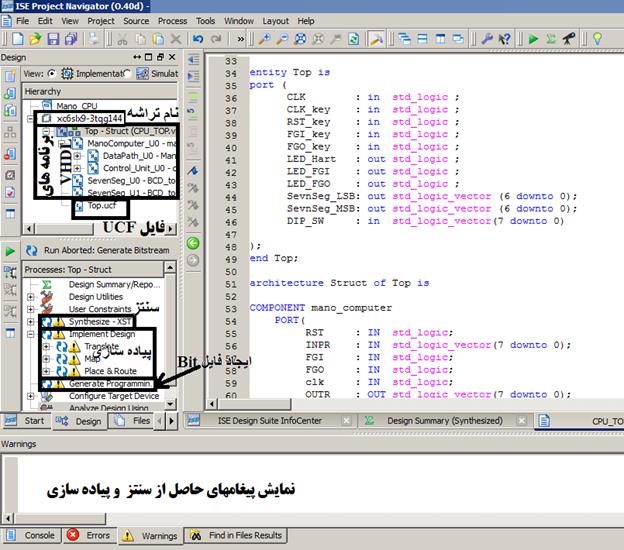Open the Design Summary (Synthesized) tab

click(445, 421)
